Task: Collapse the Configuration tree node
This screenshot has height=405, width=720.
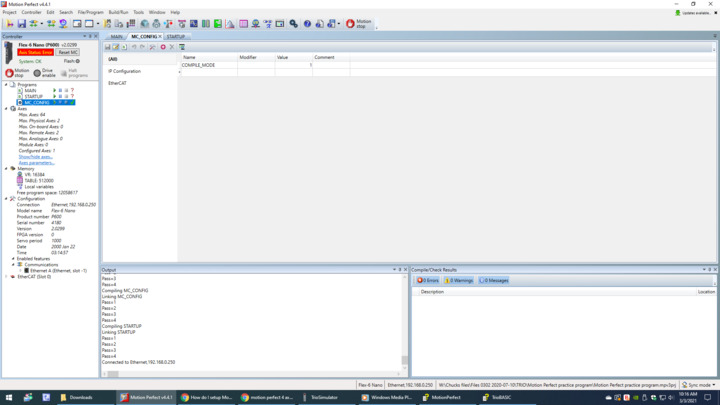Action: pyautogui.click(x=6, y=199)
